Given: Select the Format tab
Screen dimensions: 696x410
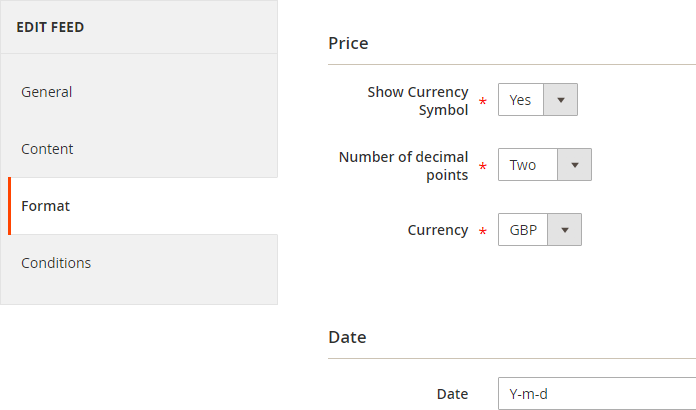Looking at the screenshot, I should (x=45, y=206).
